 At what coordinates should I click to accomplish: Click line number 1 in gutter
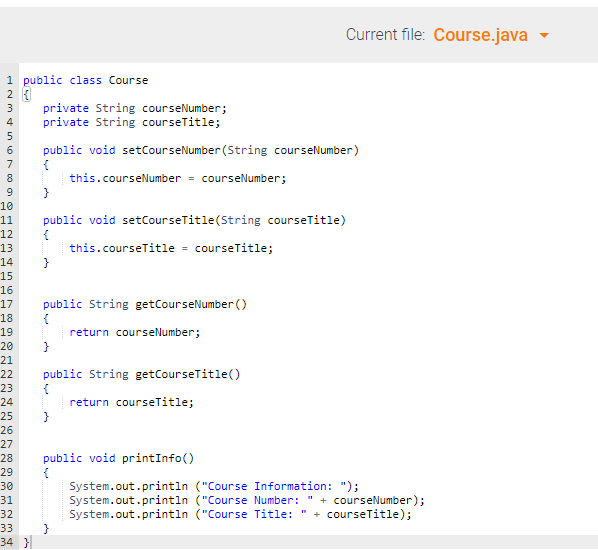10,80
